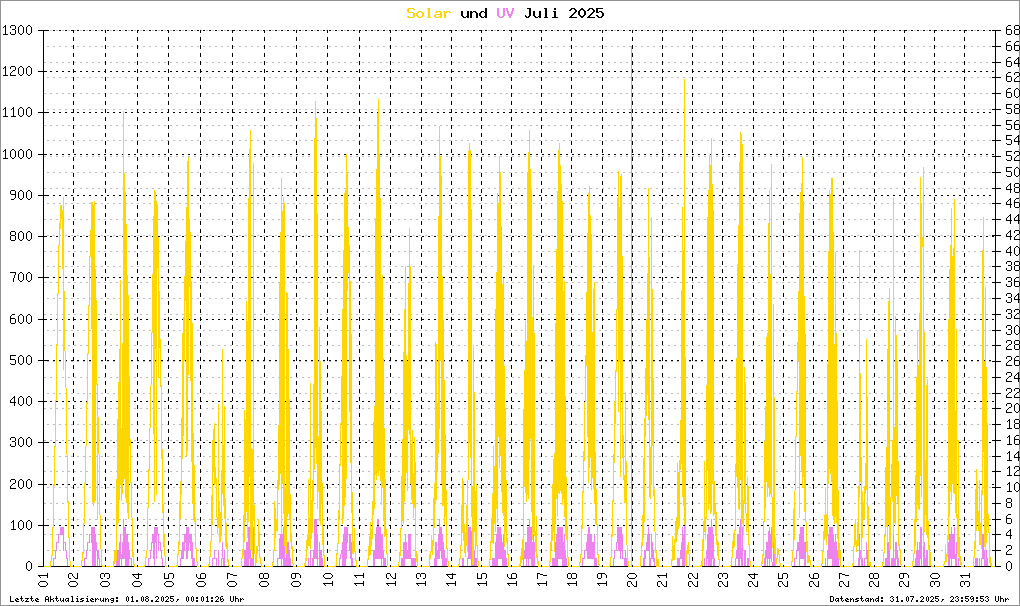This screenshot has width=1020, height=606.
Task: Click day 15 on the bottom date axis
Action: click(481, 581)
